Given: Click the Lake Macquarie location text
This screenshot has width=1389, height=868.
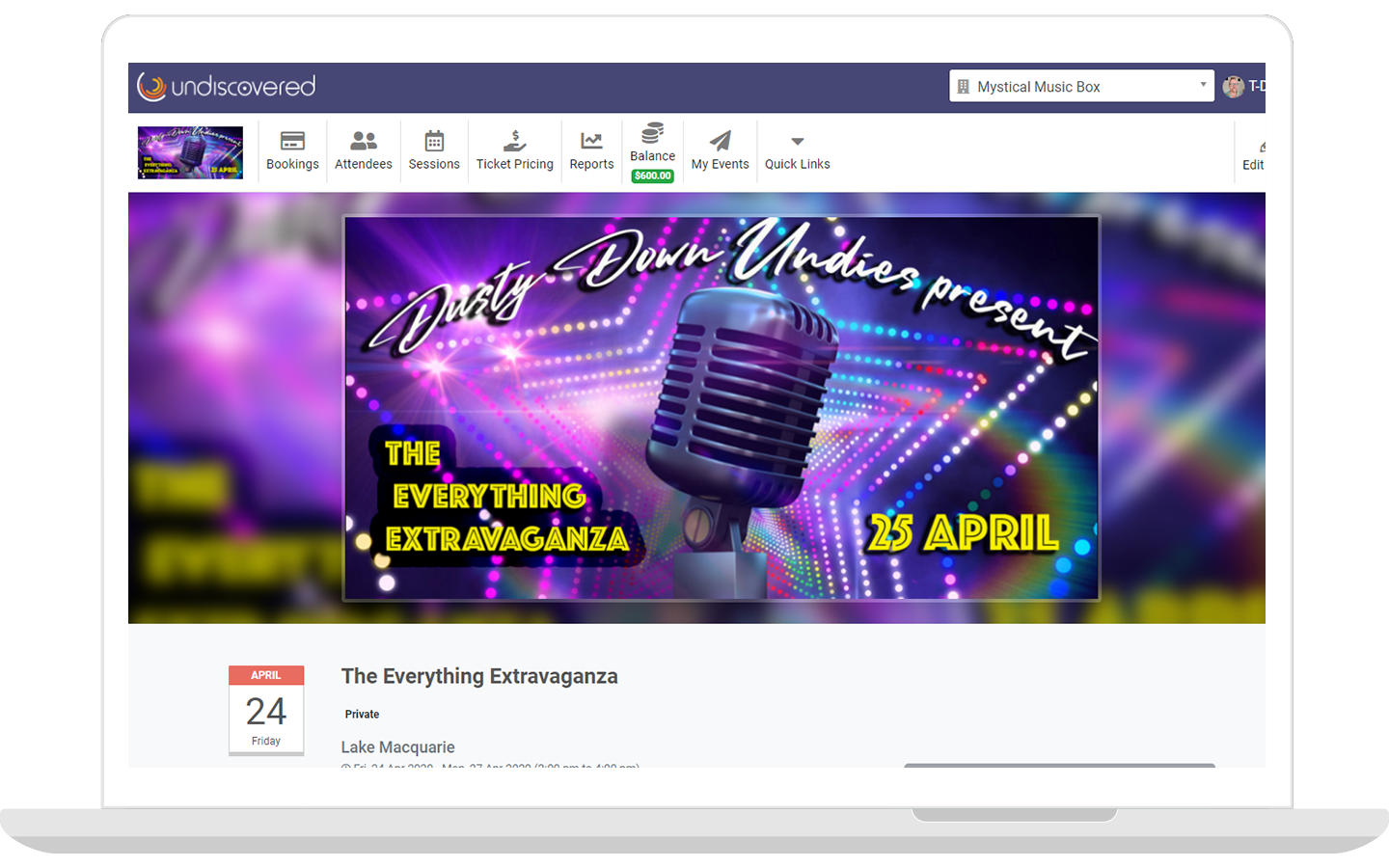Looking at the screenshot, I should pyautogui.click(x=397, y=747).
